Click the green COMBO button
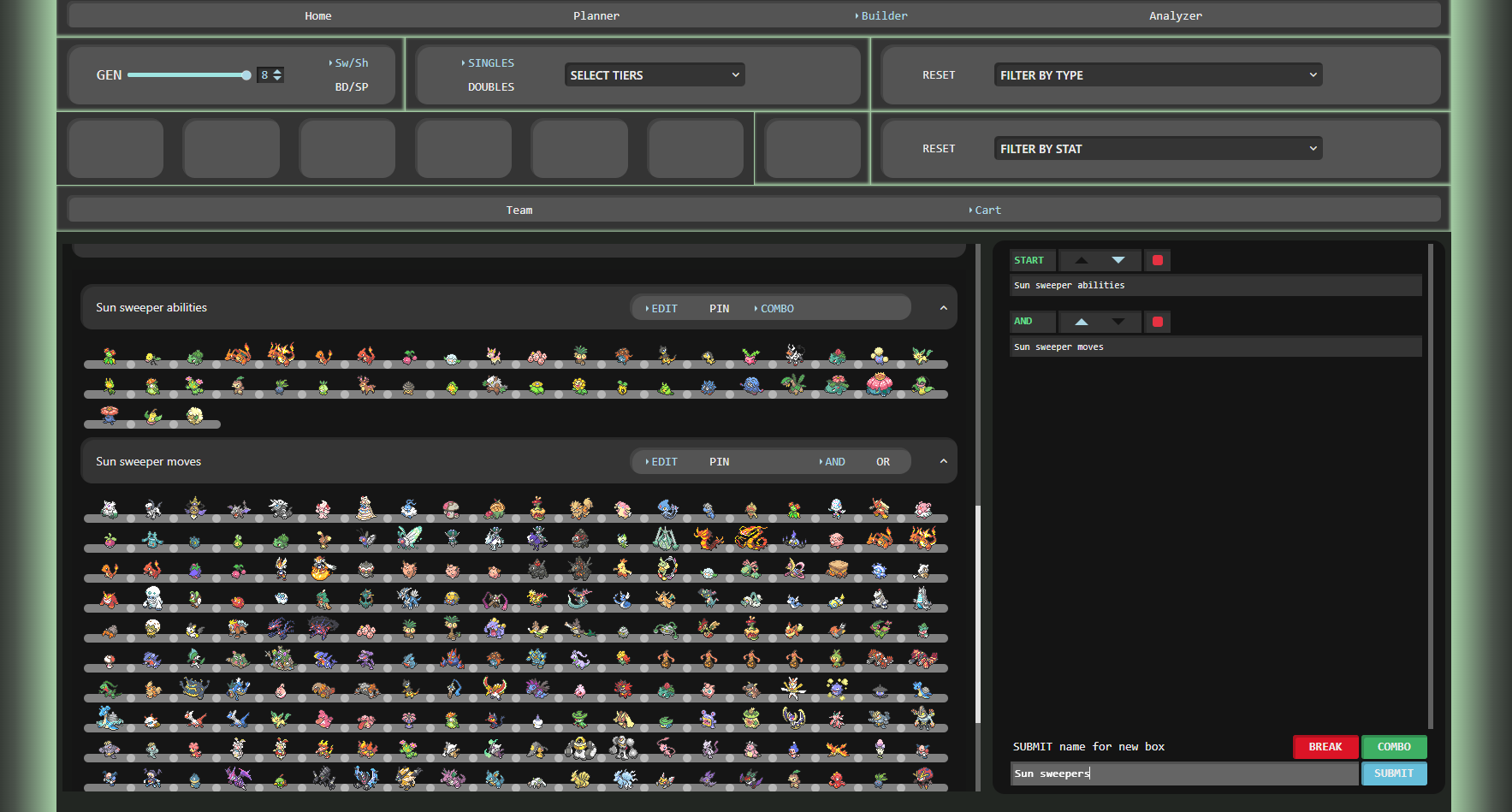Screen dimensions: 1512x812 pyautogui.click(x=1394, y=747)
